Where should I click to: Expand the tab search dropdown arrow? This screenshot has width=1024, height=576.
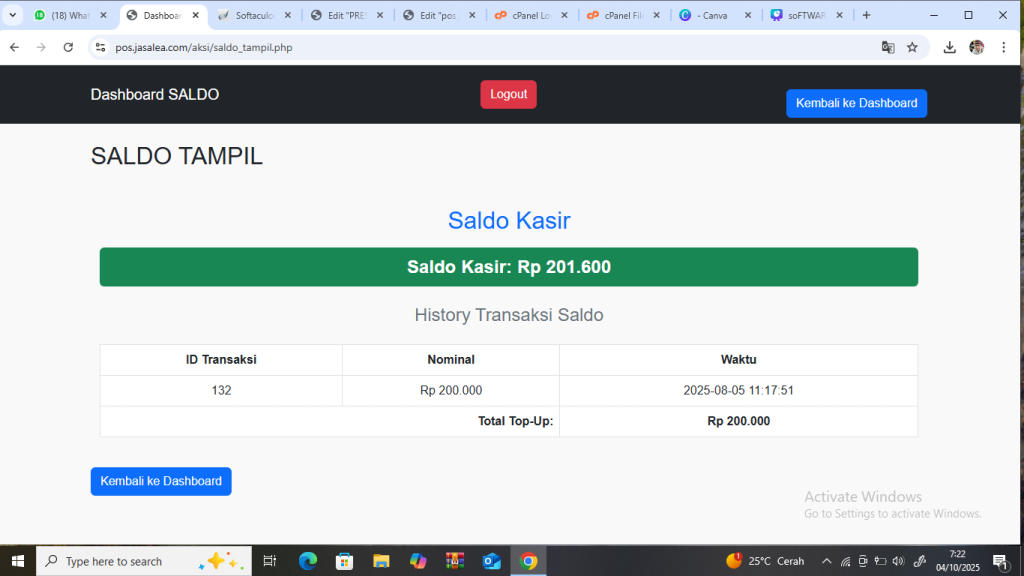pyautogui.click(x=13, y=15)
